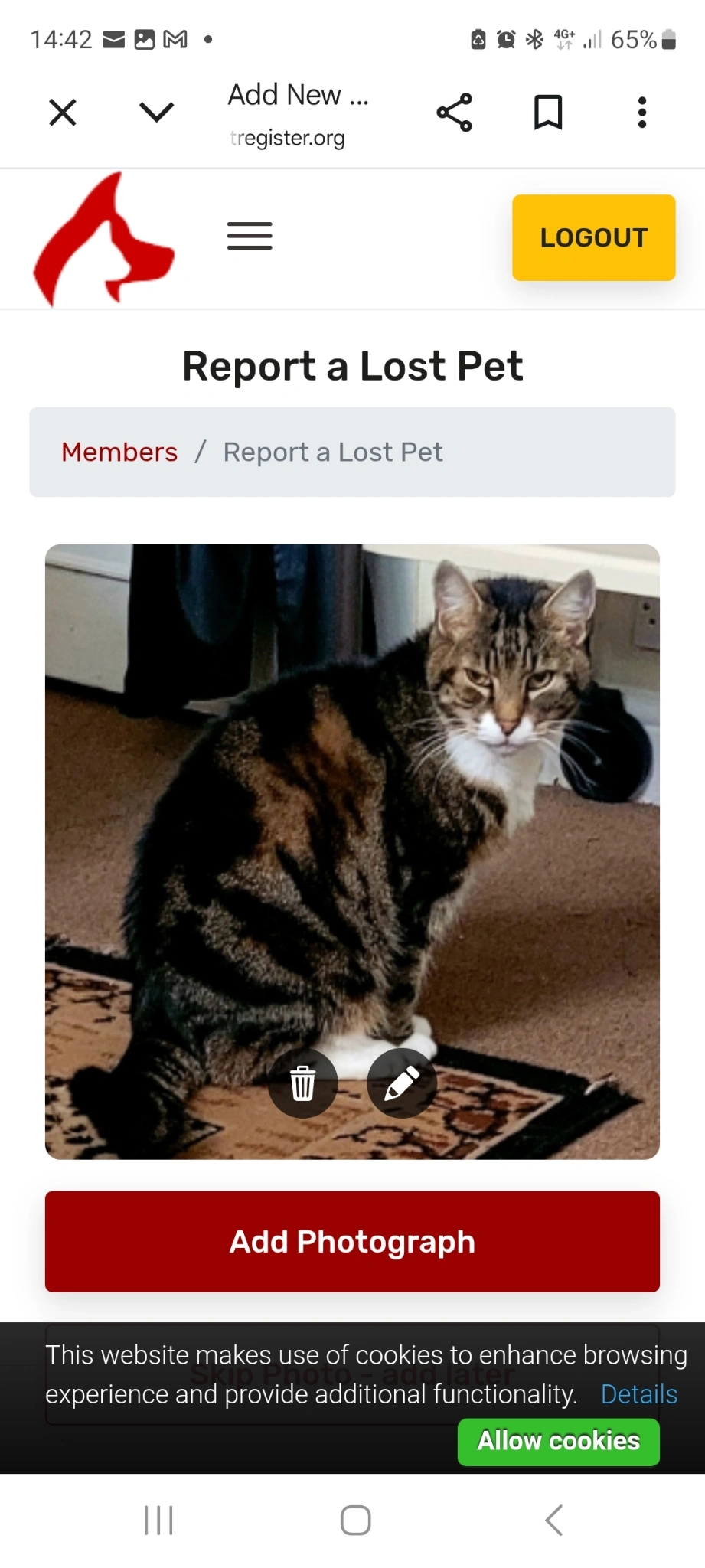
Task: Select Report a Lost Pet breadcrumb
Action: click(x=333, y=452)
